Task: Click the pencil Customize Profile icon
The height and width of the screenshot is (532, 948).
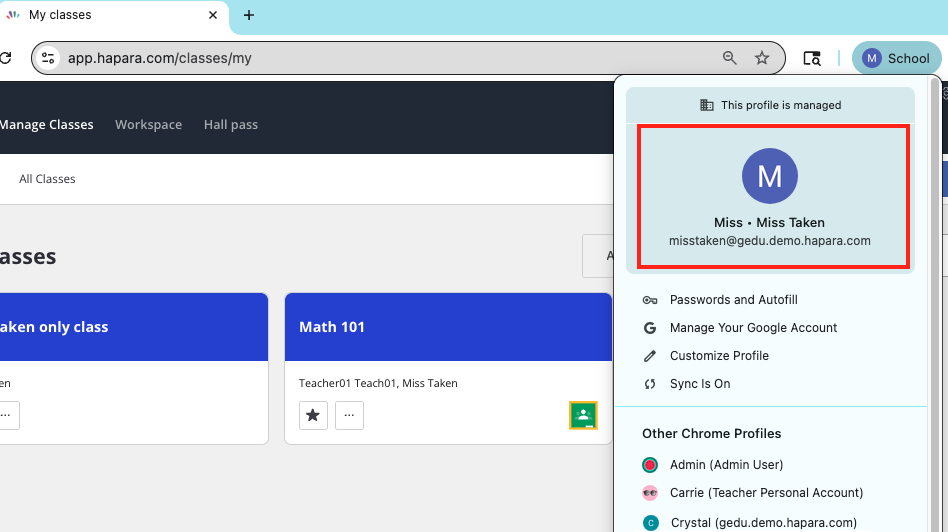Action: (650, 356)
